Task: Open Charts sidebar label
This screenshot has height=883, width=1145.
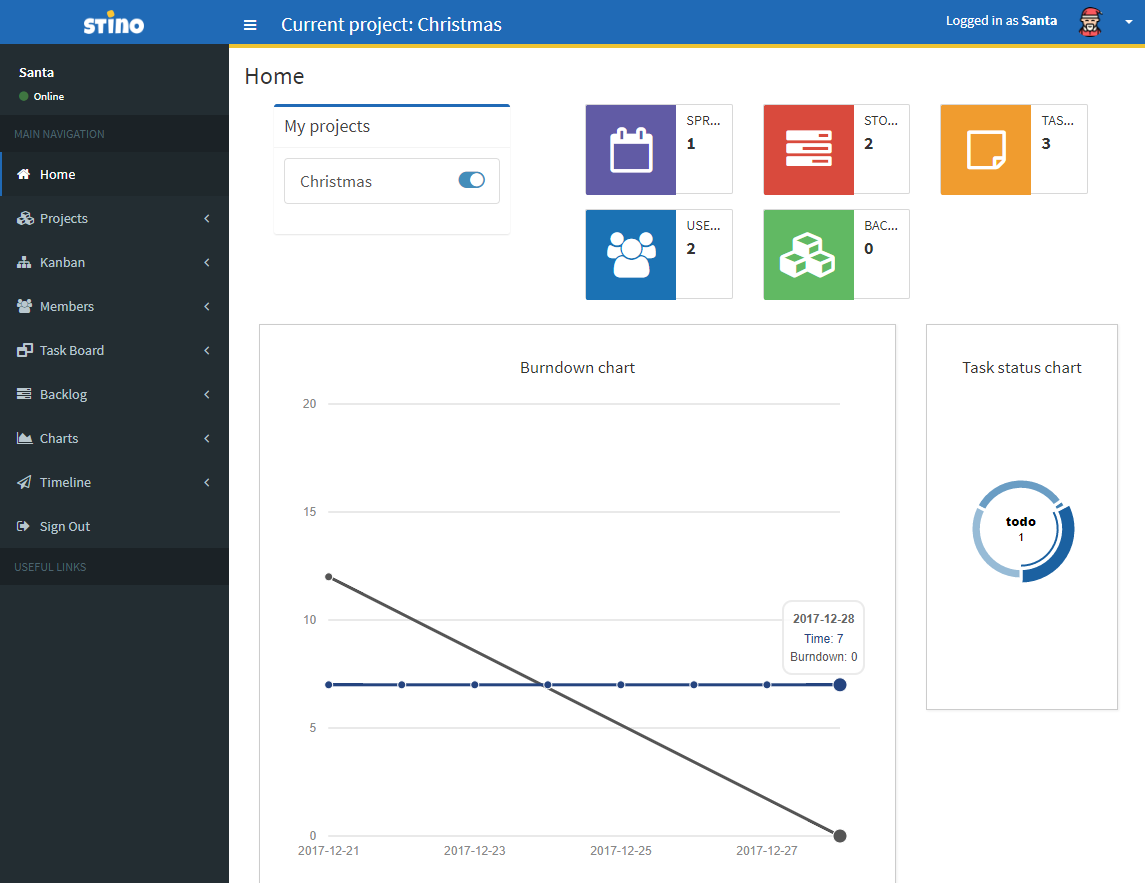Action: click(58, 438)
